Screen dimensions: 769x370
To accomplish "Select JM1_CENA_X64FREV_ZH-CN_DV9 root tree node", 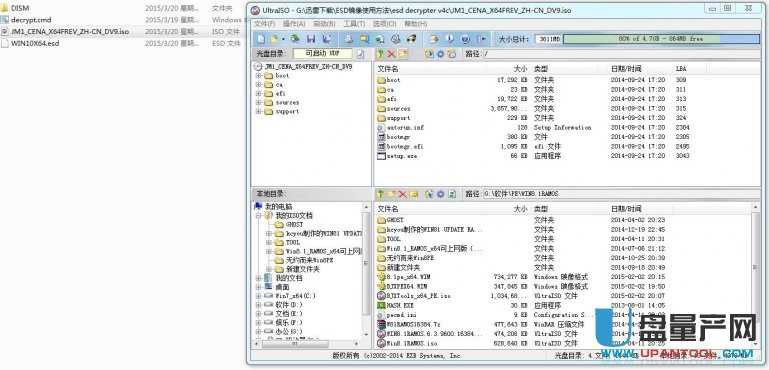I will [308, 66].
